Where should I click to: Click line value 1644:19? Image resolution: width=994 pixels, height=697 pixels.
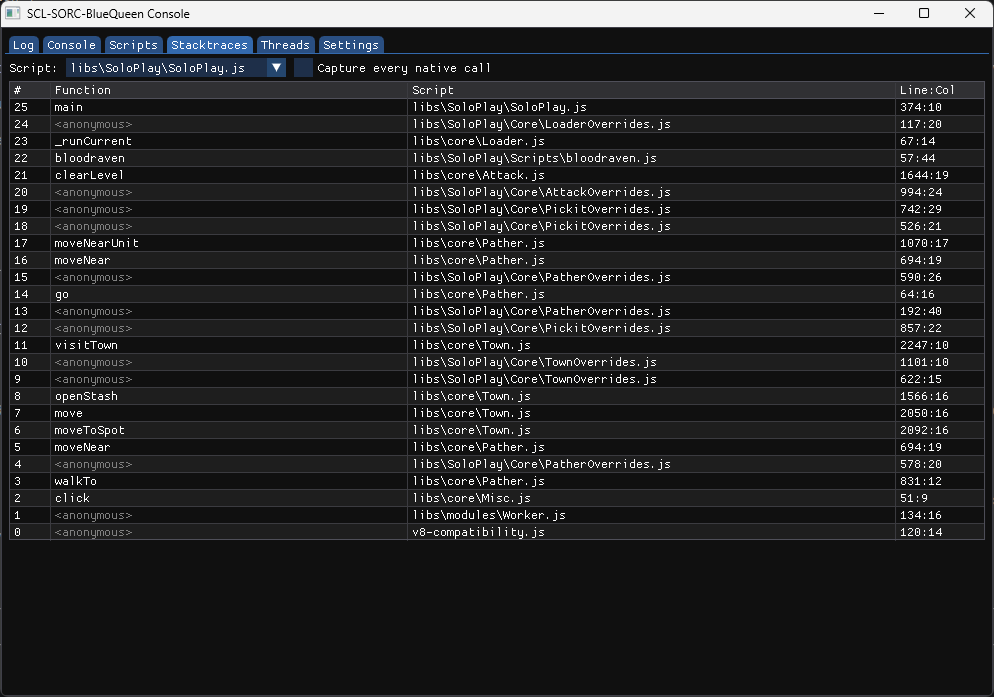(x=924, y=175)
